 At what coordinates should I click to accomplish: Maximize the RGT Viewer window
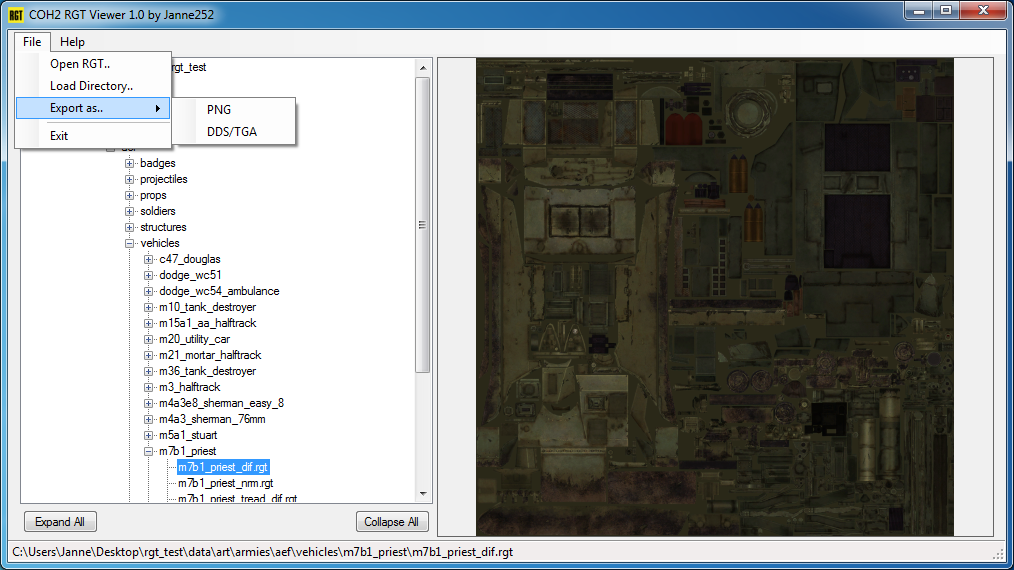click(946, 11)
